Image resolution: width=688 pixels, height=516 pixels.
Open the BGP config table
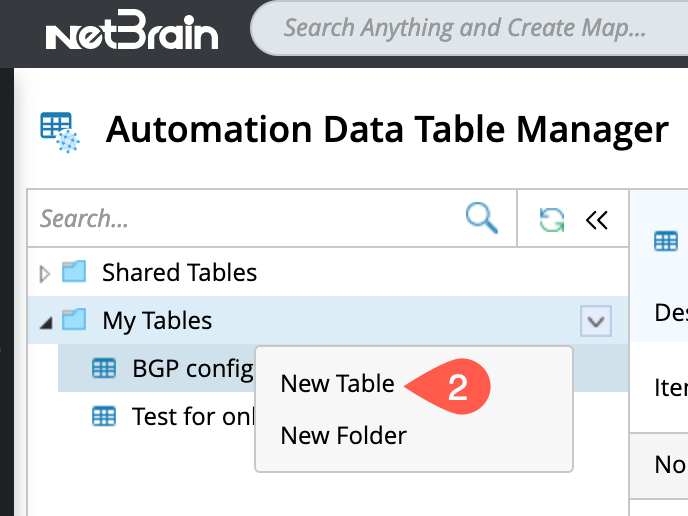[192, 368]
